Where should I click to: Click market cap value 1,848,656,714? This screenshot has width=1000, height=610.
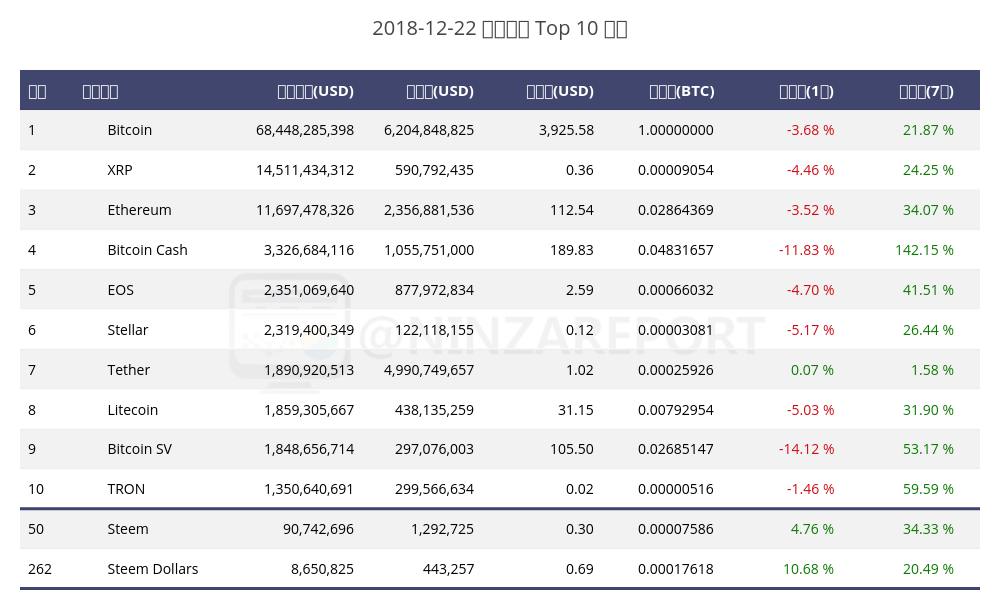pos(309,449)
